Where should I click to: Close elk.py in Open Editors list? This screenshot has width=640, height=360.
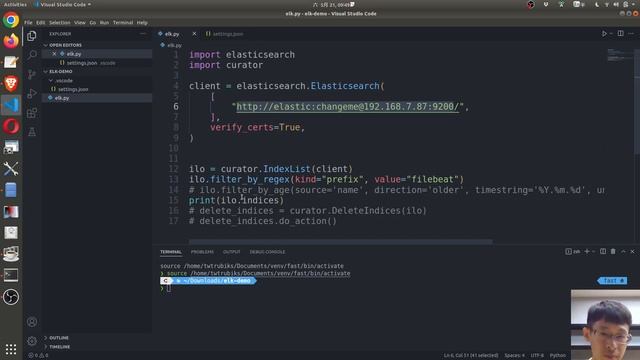[54, 54]
